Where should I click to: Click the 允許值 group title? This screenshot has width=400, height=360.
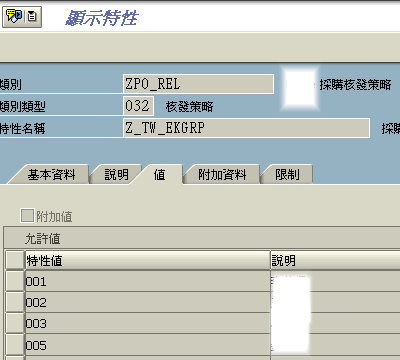point(43,239)
